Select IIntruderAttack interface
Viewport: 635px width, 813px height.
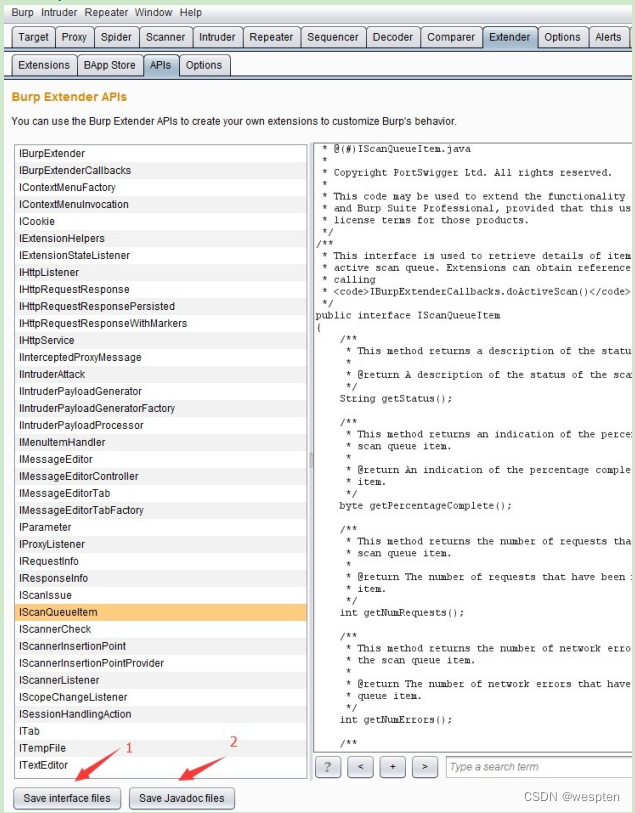(x=161, y=374)
